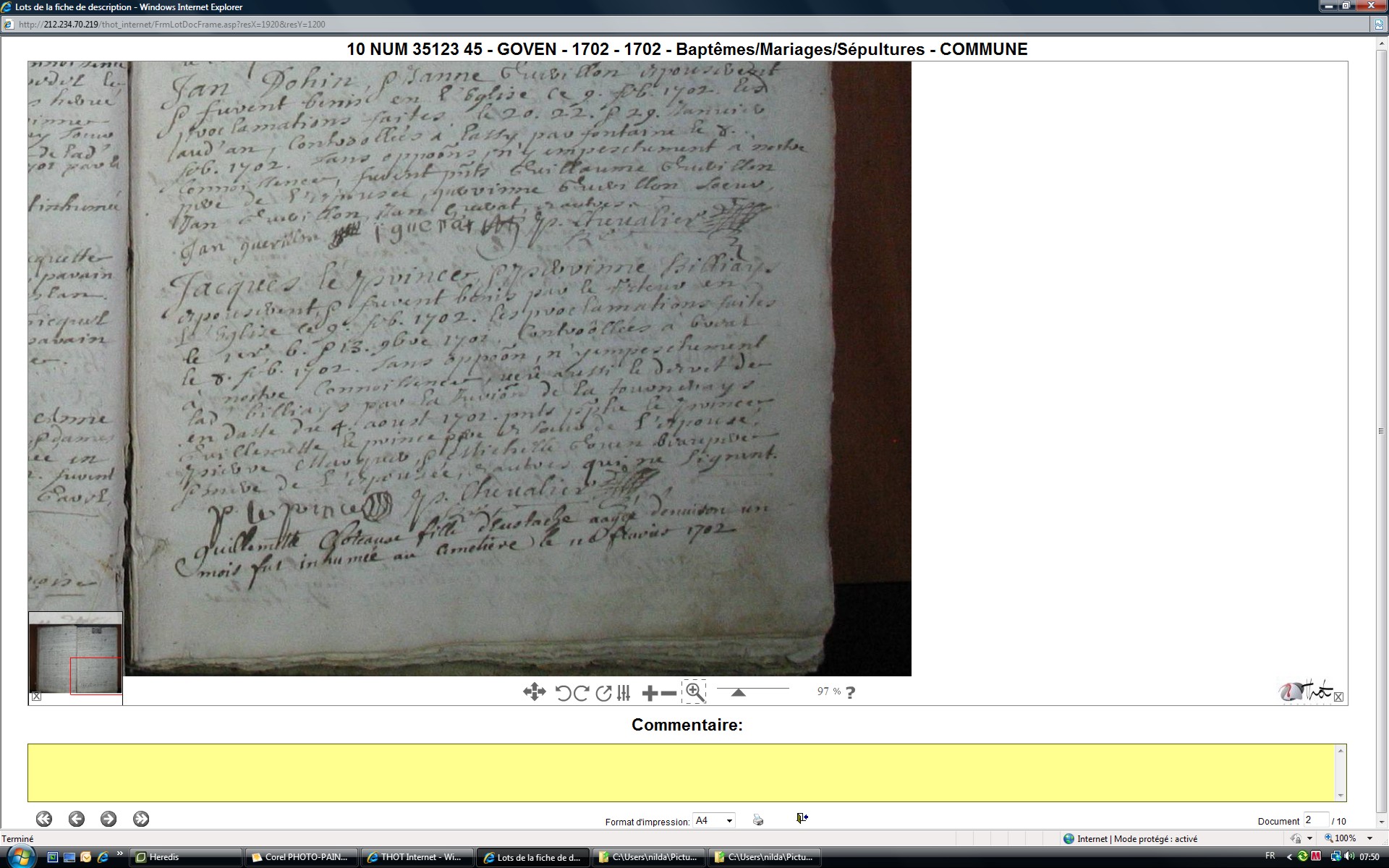Activate the magnifier zoom-region tool
Screen dimensions: 1389x868
[x=694, y=692]
